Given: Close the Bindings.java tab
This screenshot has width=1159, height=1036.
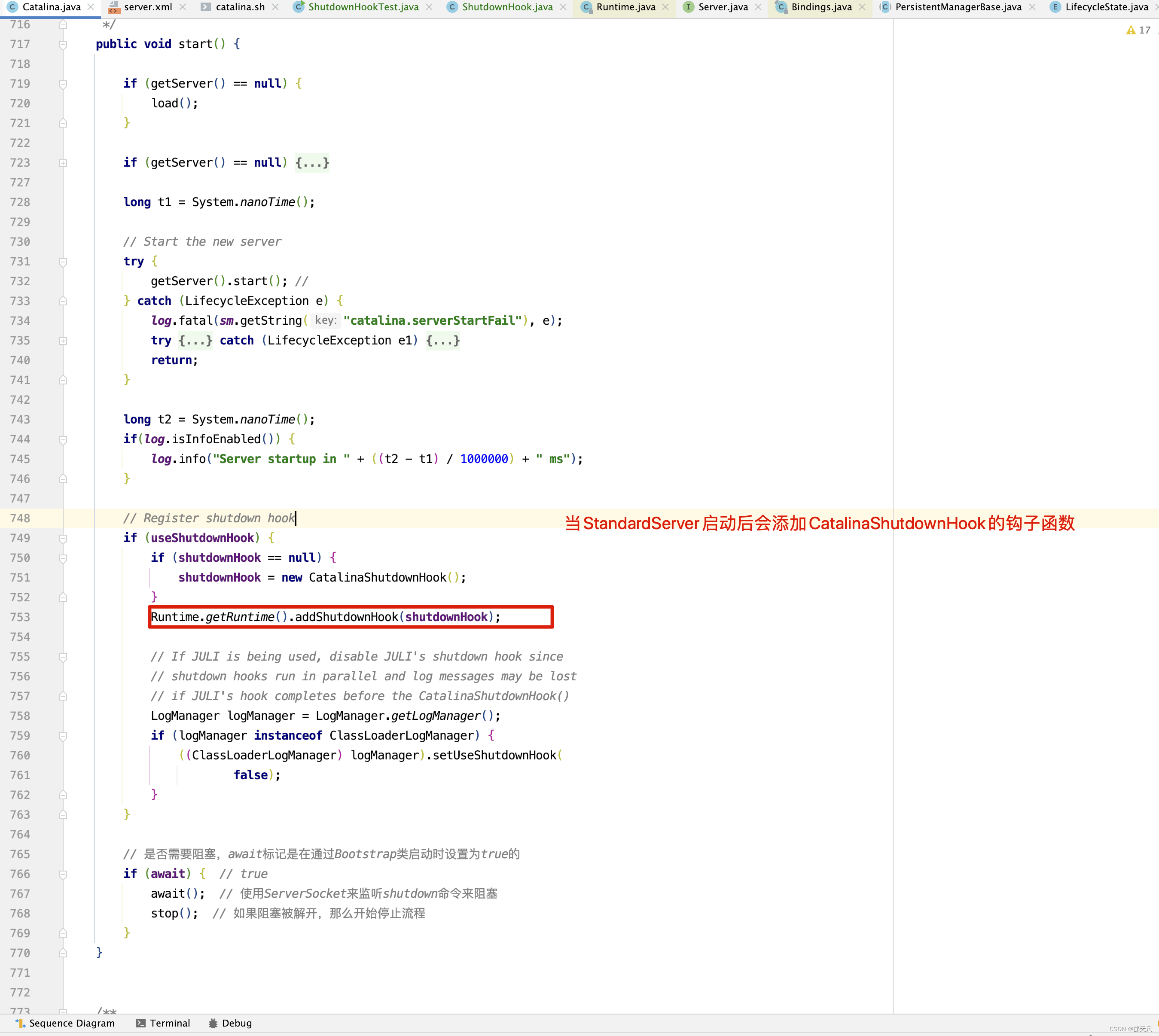Looking at the screenshot, I should [862, 7].
